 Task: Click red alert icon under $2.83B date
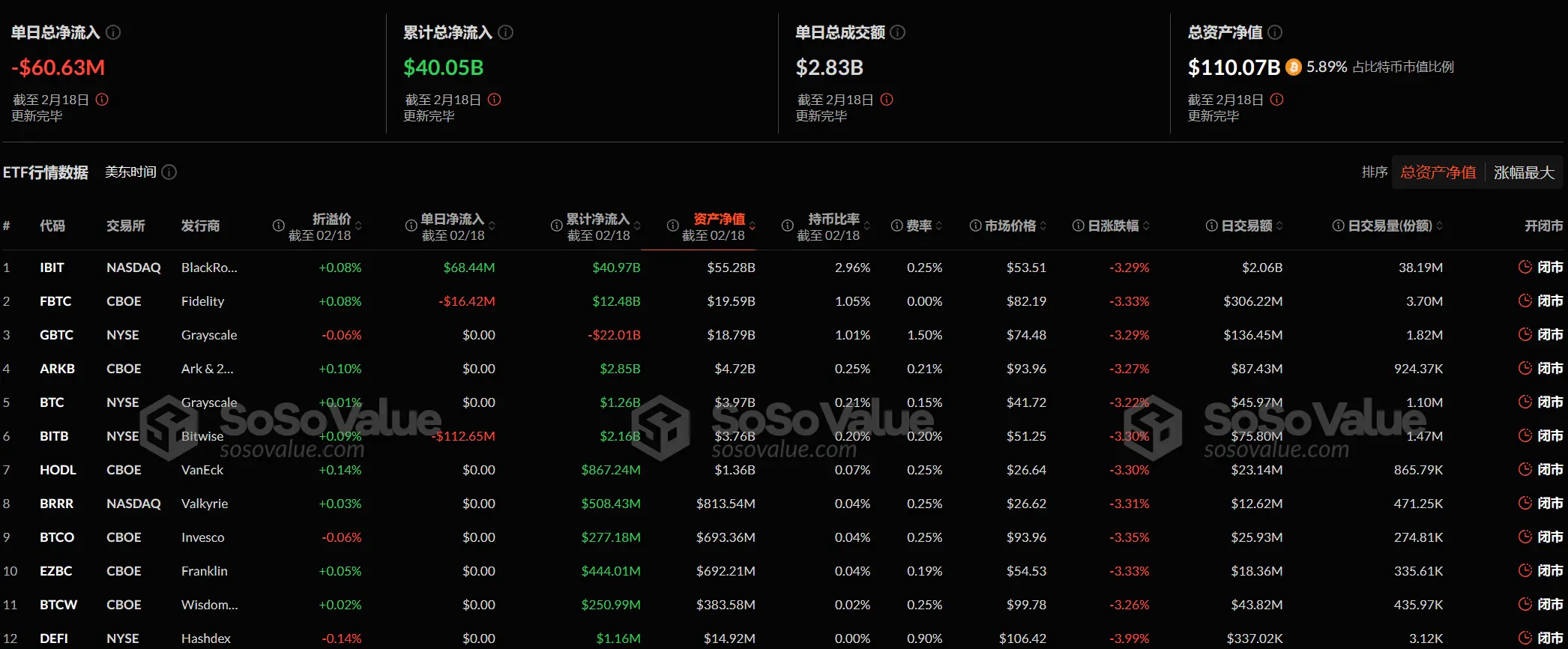tap(887, 100)
